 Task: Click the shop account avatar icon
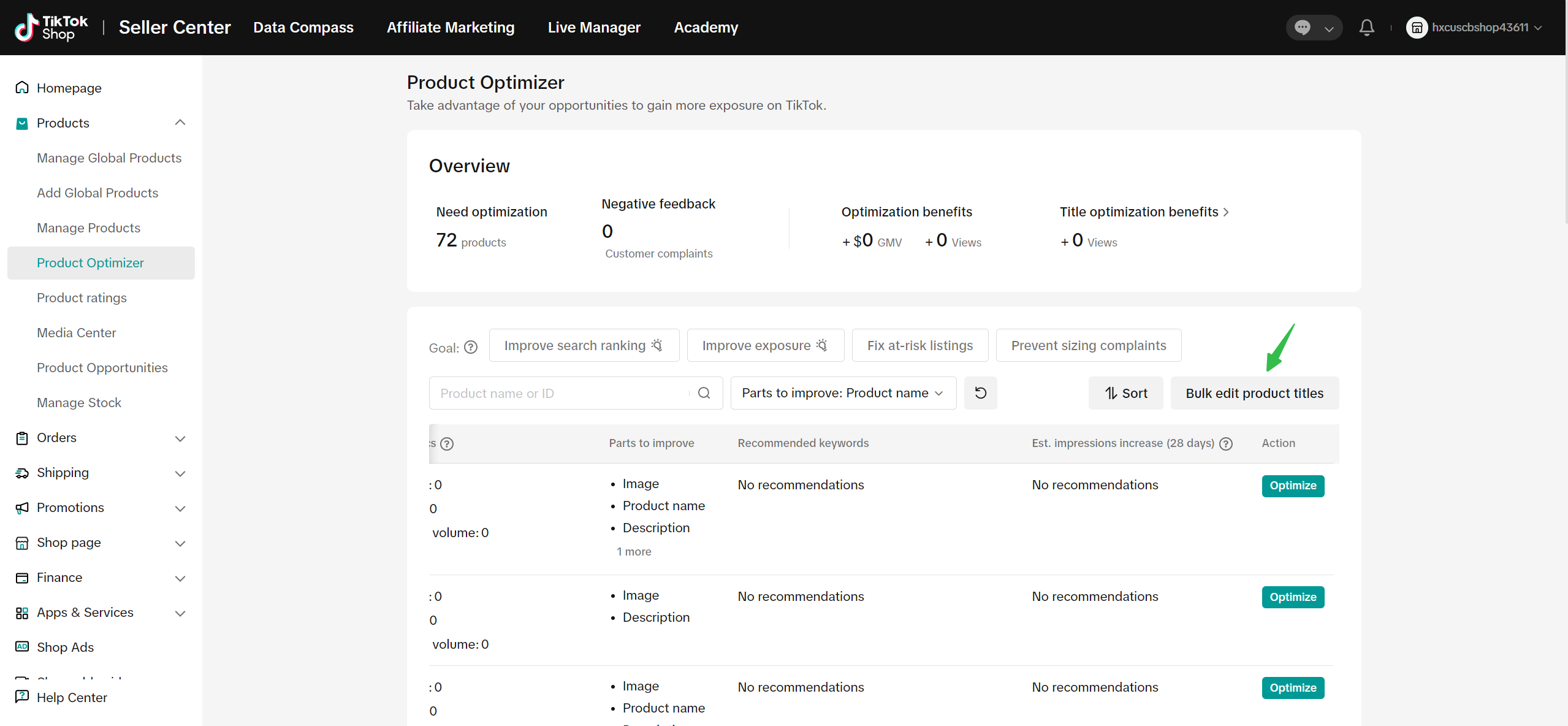1417,28
